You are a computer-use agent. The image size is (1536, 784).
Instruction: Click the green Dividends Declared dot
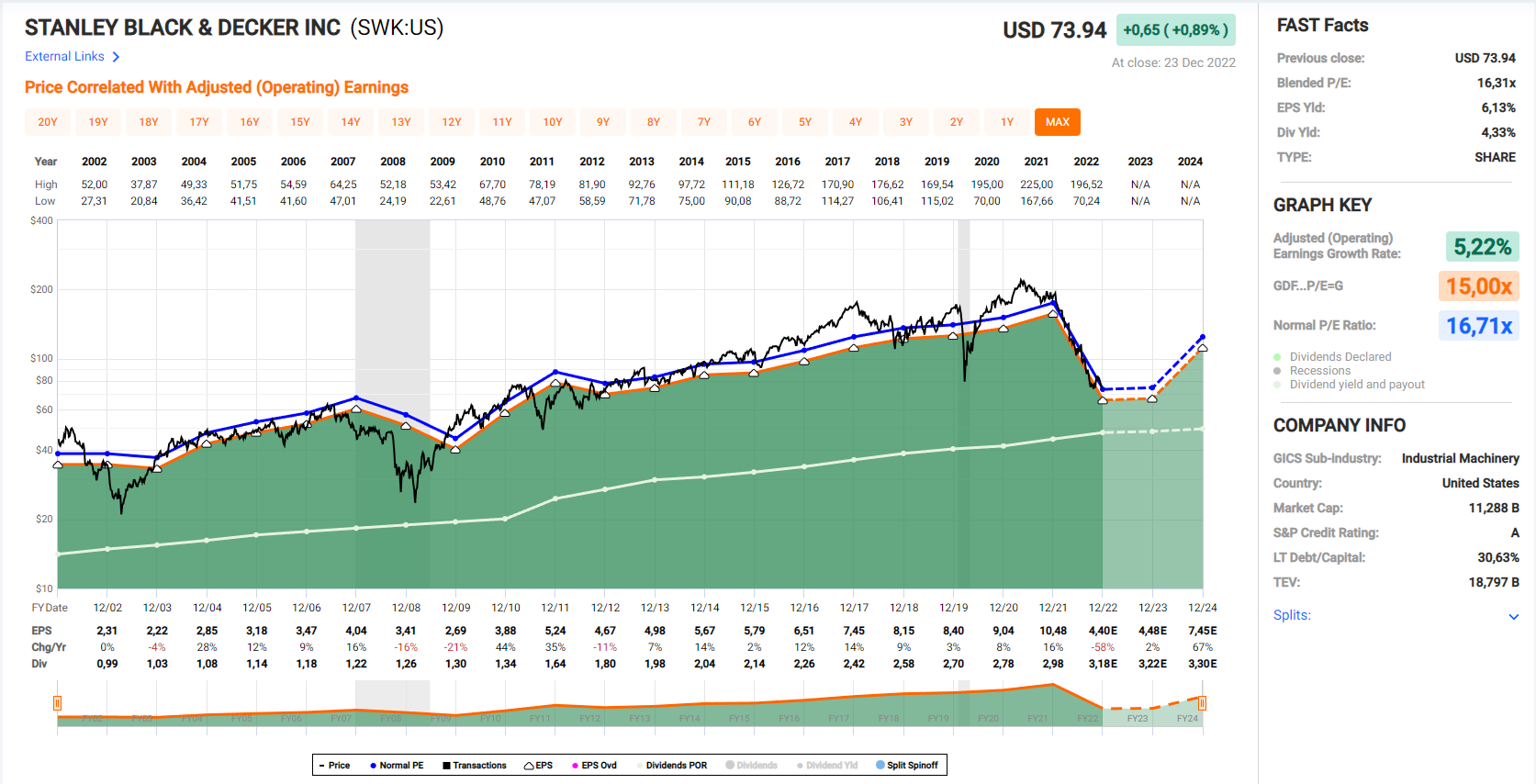[1277, 357]
